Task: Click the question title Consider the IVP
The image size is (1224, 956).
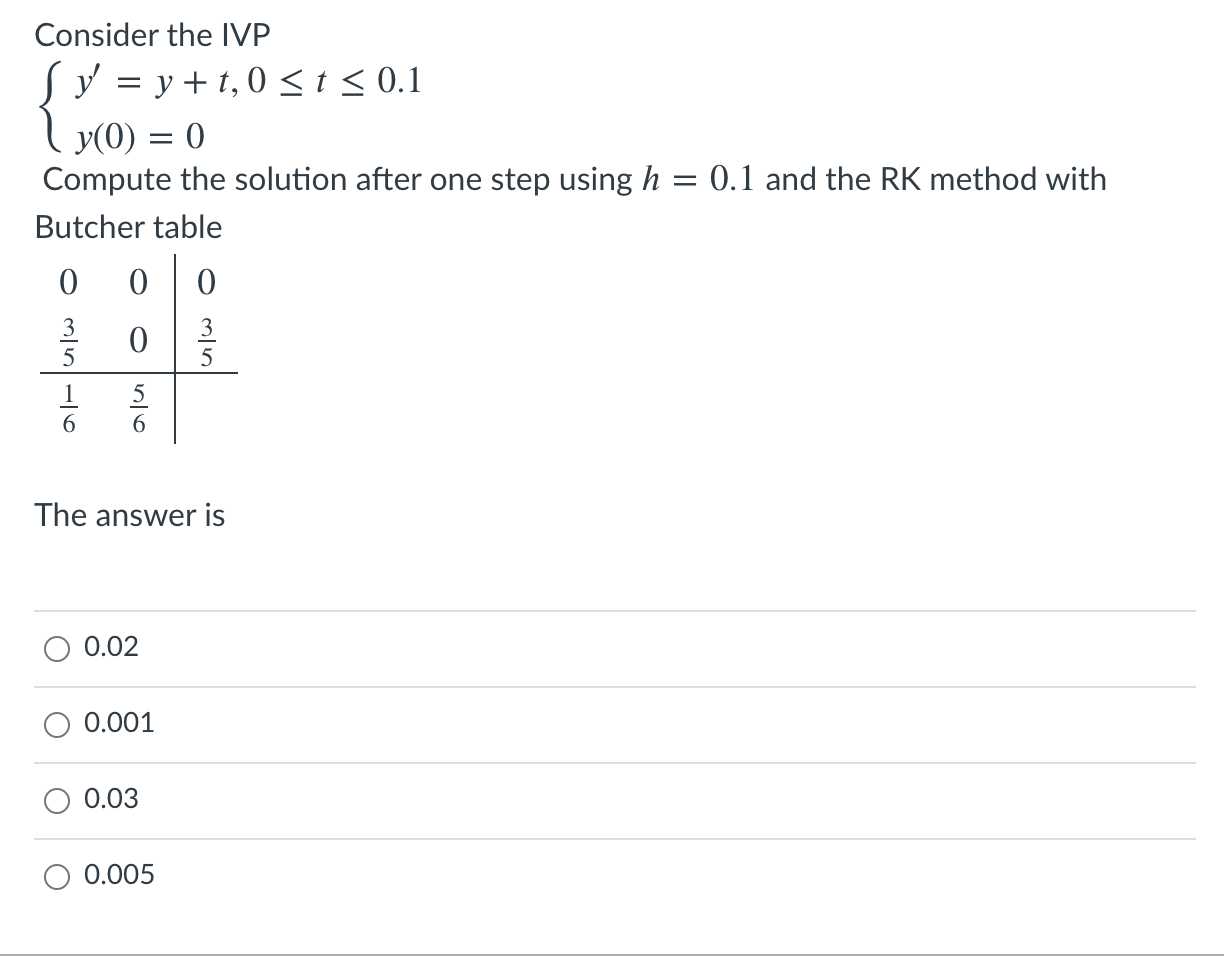Action: pos(152,34)
